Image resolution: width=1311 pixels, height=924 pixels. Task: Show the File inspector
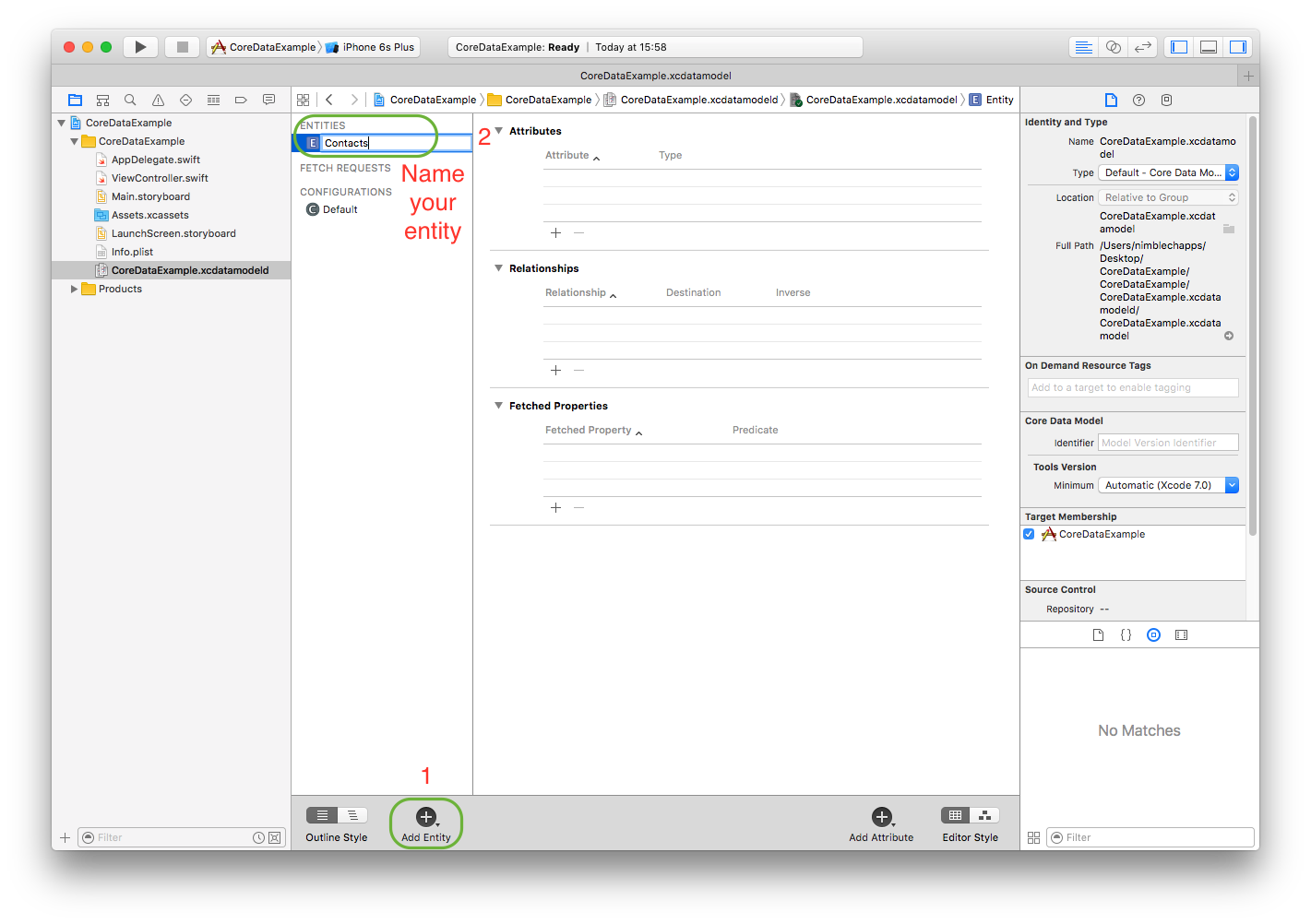click(1111, 100)
